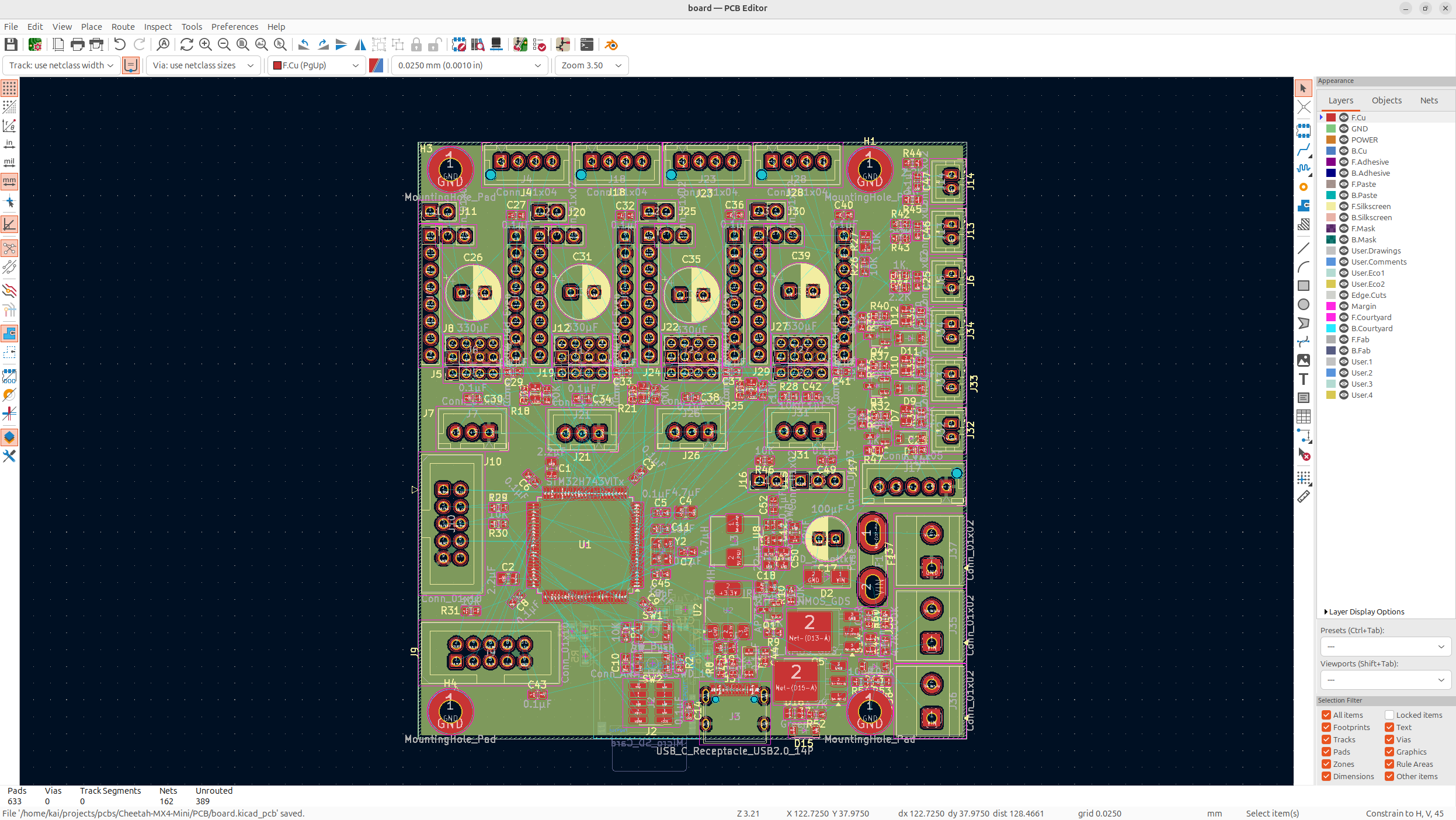
Task: Expand Layer Display Options
Action: [x=1326, y=611]
